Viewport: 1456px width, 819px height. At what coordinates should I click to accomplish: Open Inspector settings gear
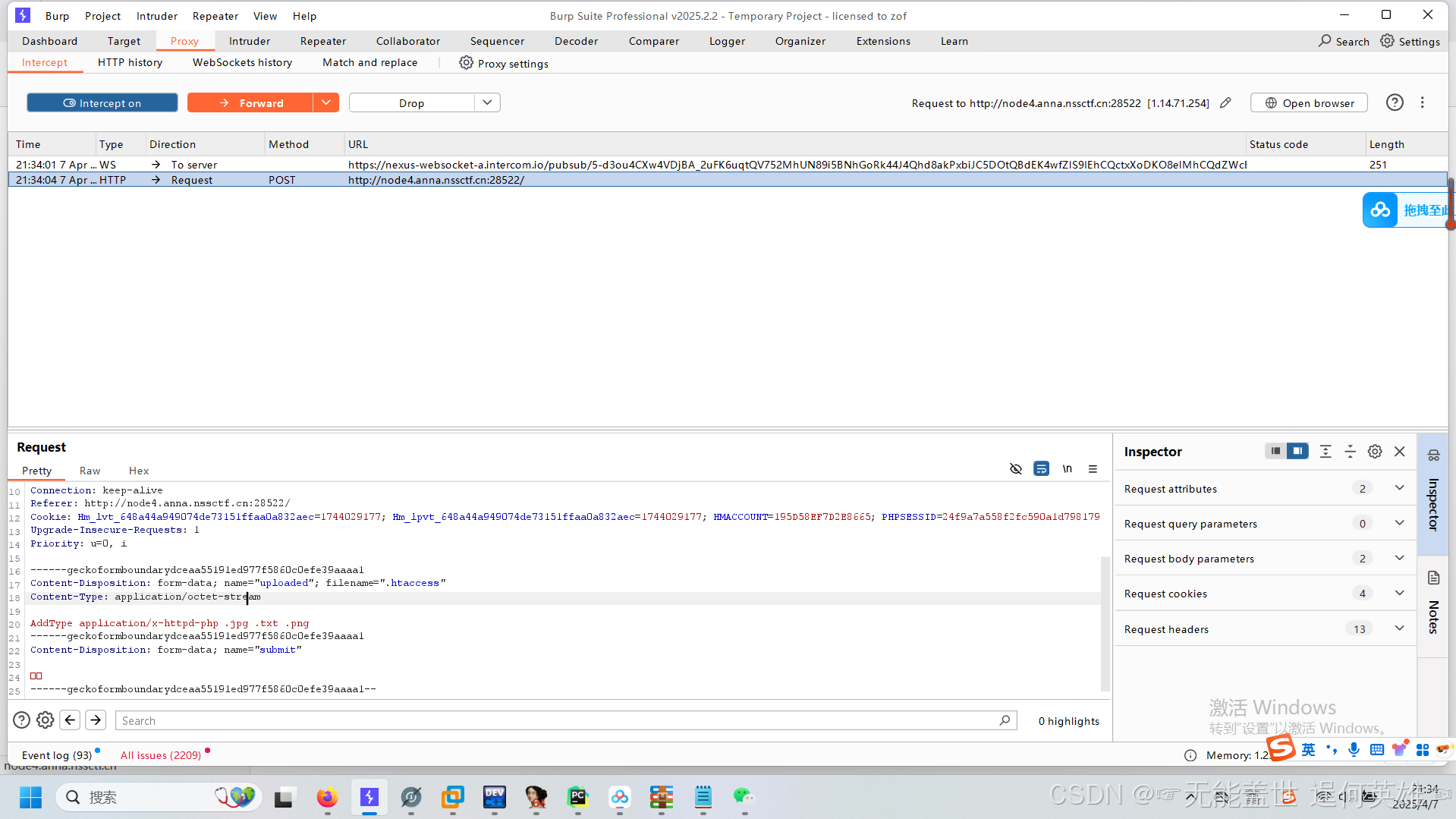click(1375, 452)
